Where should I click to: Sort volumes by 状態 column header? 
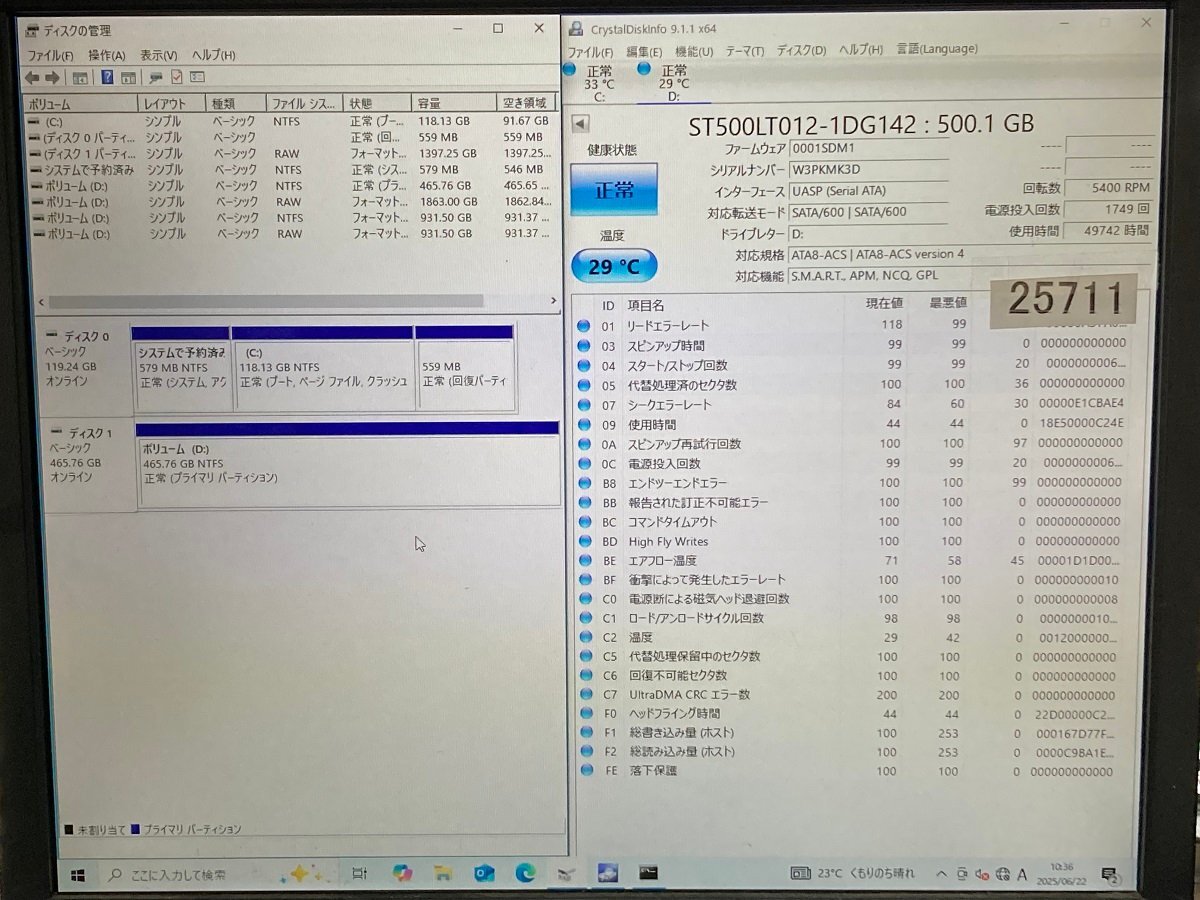click(378, 103)
